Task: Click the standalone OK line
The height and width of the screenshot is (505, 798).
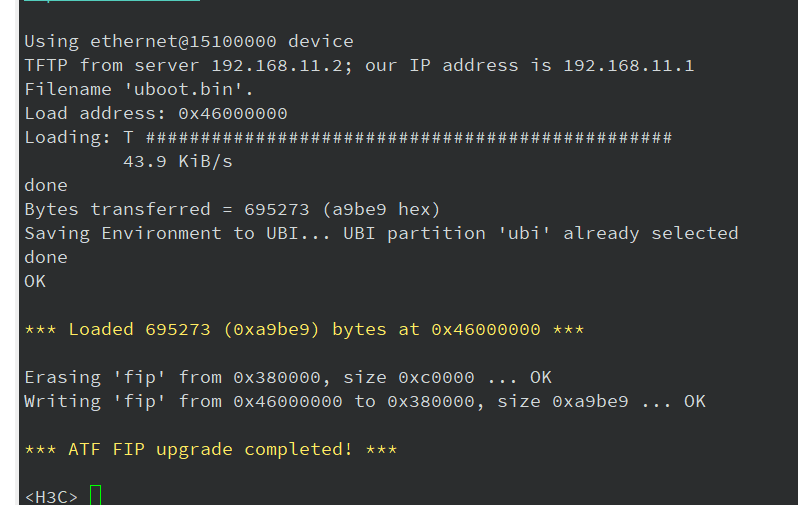Action: (x=35, y=281)
